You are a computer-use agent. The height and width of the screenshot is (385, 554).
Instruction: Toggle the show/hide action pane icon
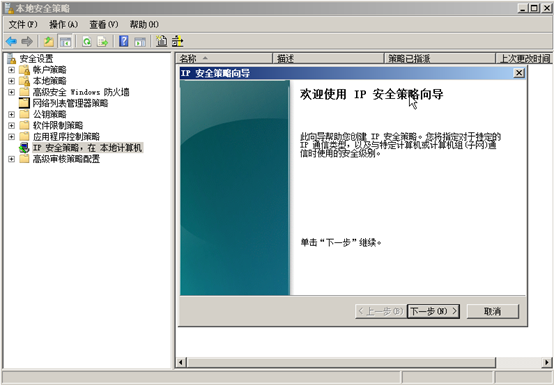140,41
